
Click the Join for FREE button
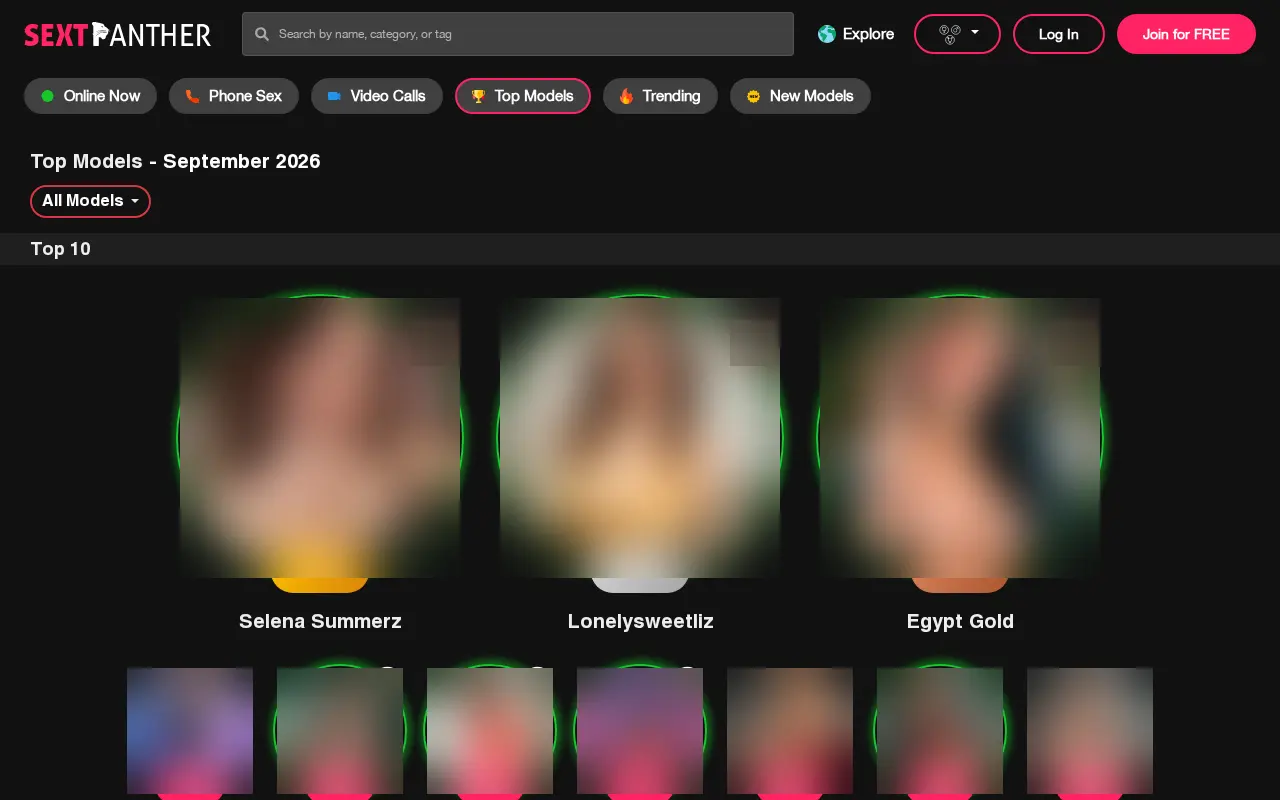click(1186, 34)
